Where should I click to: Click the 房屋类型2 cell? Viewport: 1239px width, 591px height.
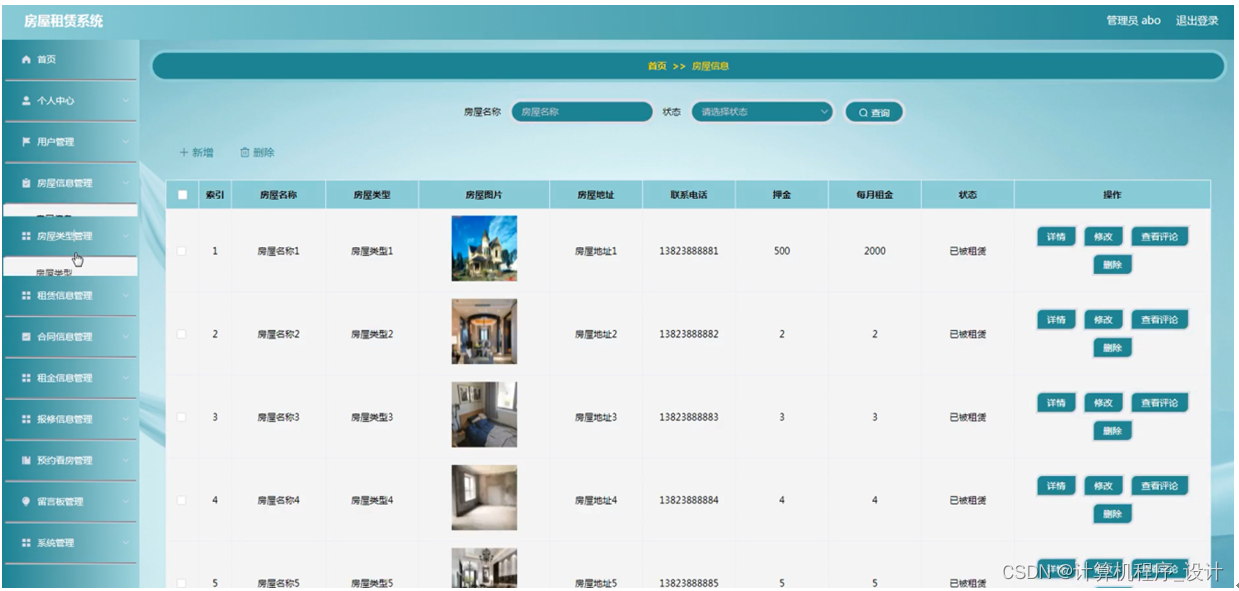pos(372,334)
